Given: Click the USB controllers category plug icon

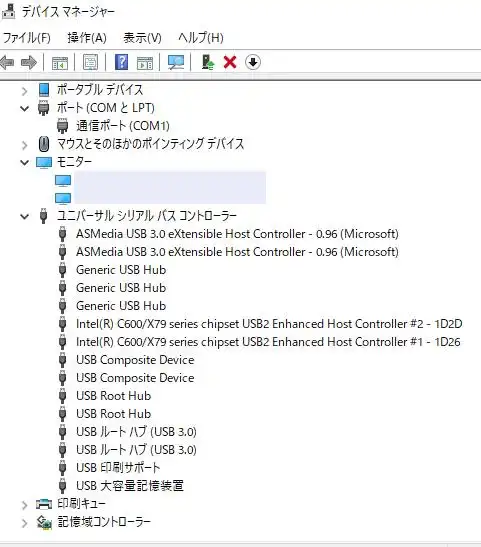Looking at the screenshot, I should 43,216.
